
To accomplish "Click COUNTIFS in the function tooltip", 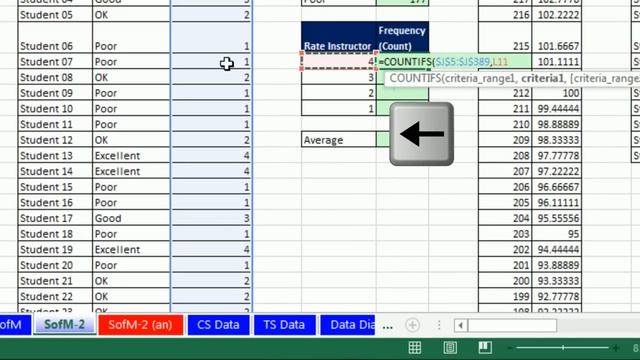I will coord(415,78).
